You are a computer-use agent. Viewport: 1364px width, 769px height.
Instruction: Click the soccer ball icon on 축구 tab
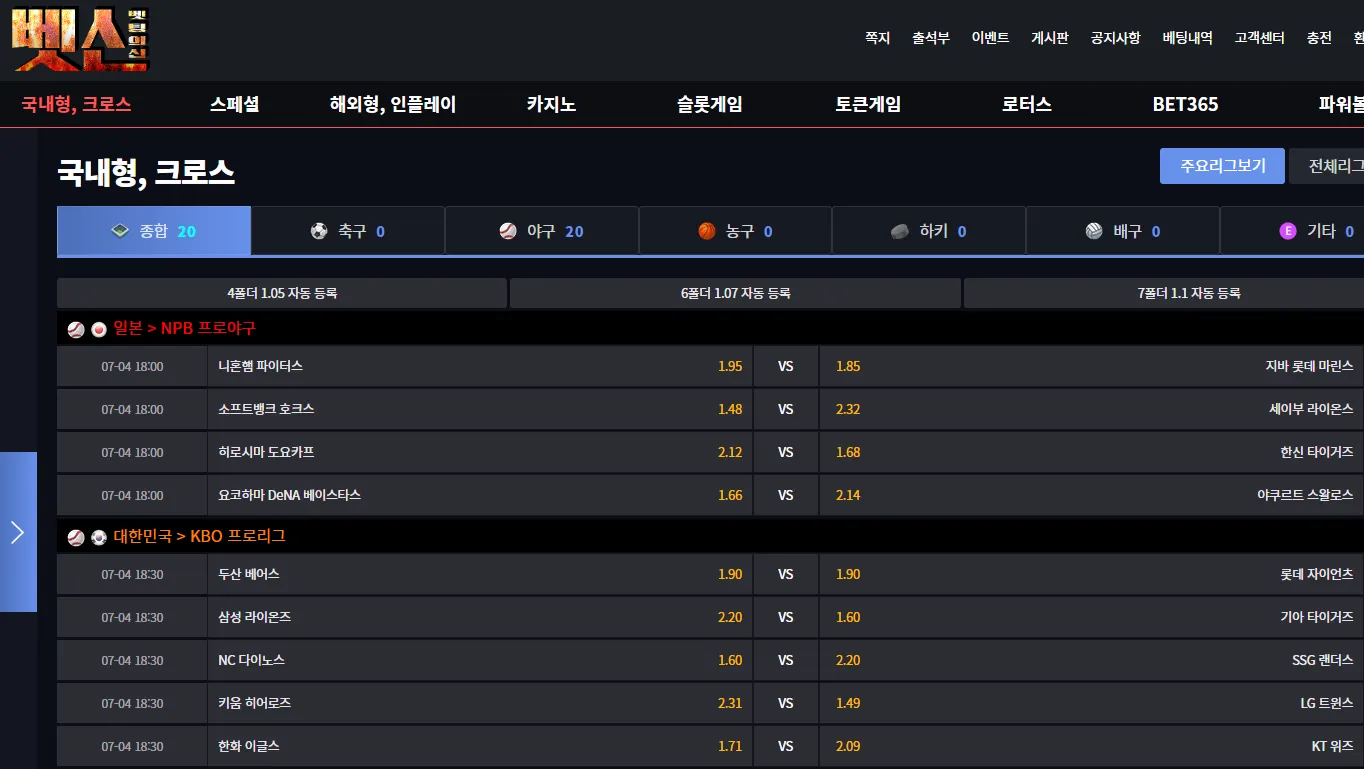click(319, 231)
